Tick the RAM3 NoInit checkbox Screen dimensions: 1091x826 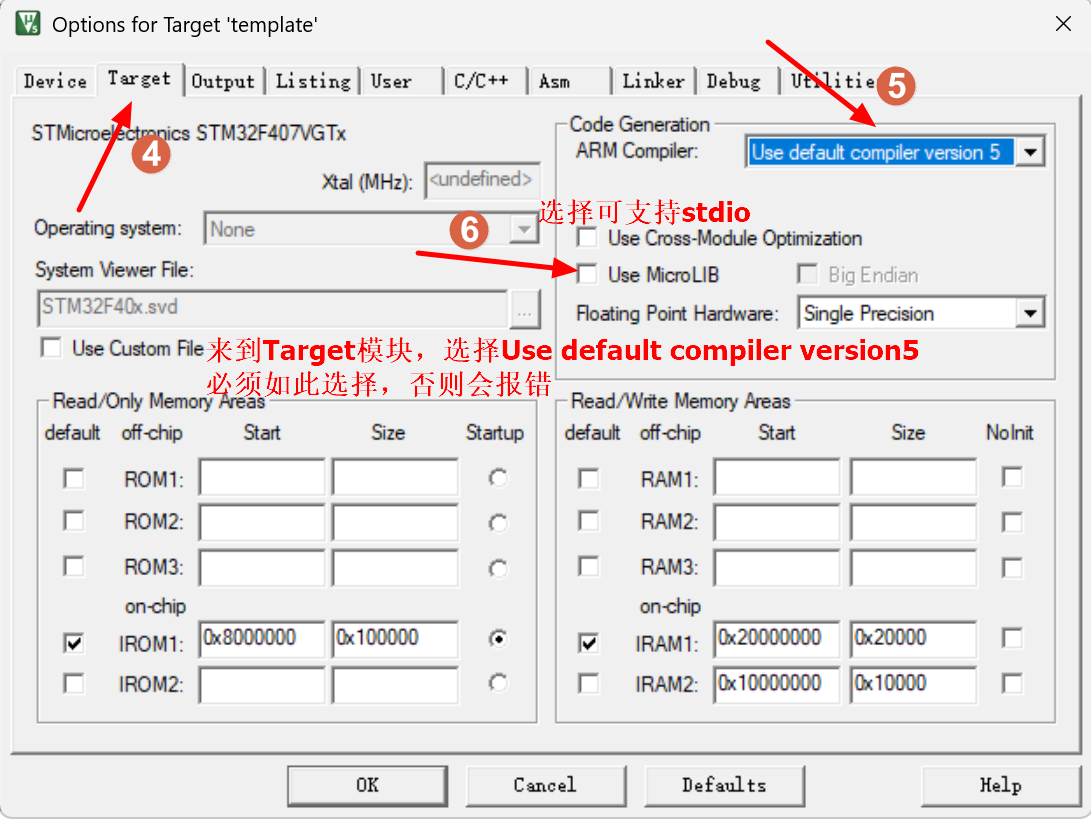click(1012, 568)
